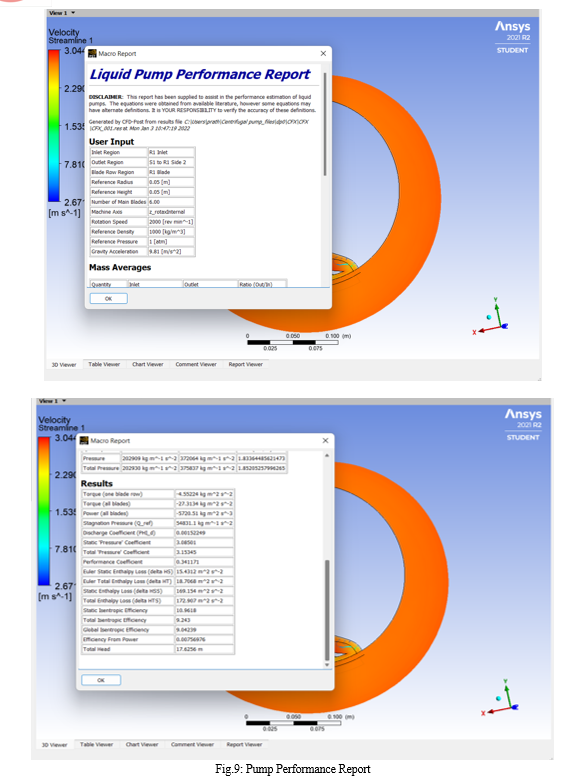
Task: Click the Total Head value '17.6256 m'
Action: click(204, 649)
